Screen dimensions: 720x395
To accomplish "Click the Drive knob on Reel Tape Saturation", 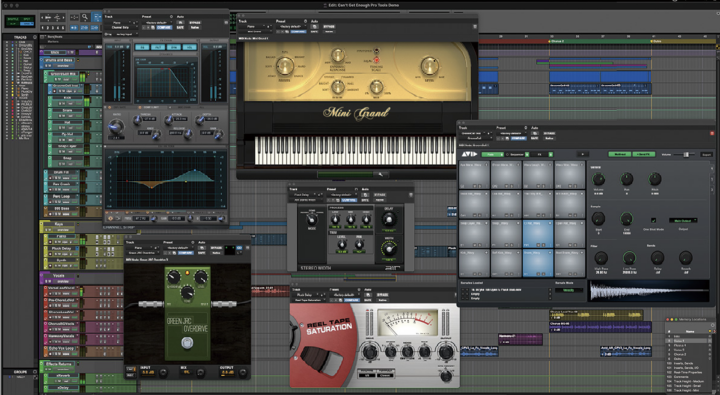I will (x=370, y=353).
